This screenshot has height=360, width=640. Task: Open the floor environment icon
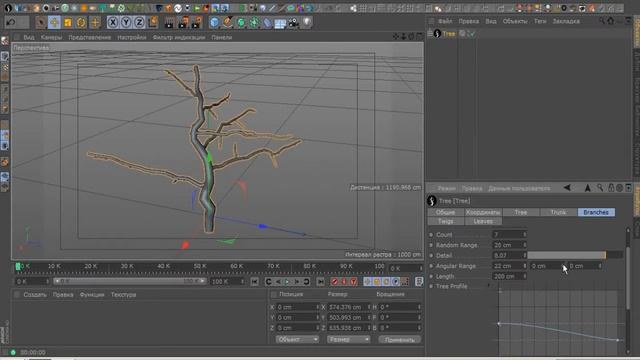click(x=280, y=23)
